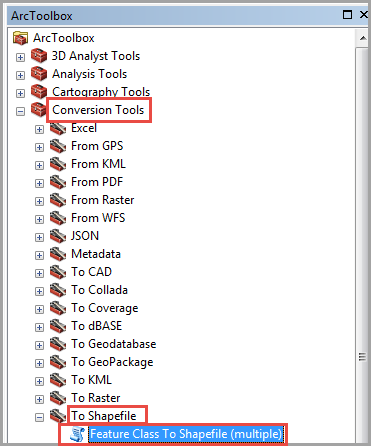
Task: Expand the 3D Analyst Tools toolbox
Action: pos(20,57)
